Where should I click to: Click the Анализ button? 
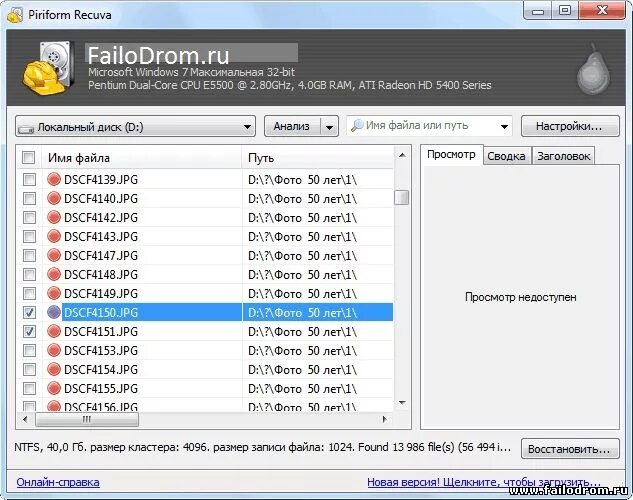coord(292,126)
